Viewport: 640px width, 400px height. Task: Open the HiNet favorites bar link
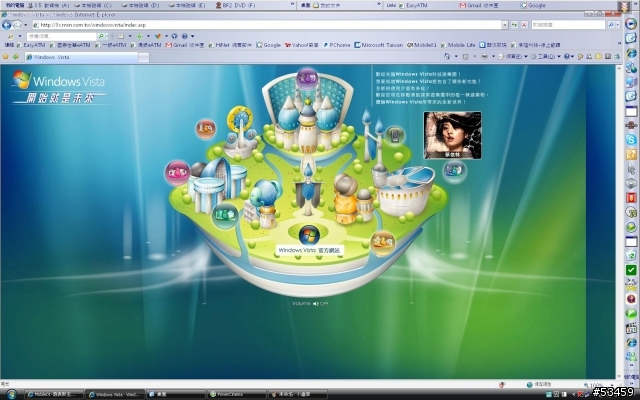pyautogui.click(x=230, y=45)
